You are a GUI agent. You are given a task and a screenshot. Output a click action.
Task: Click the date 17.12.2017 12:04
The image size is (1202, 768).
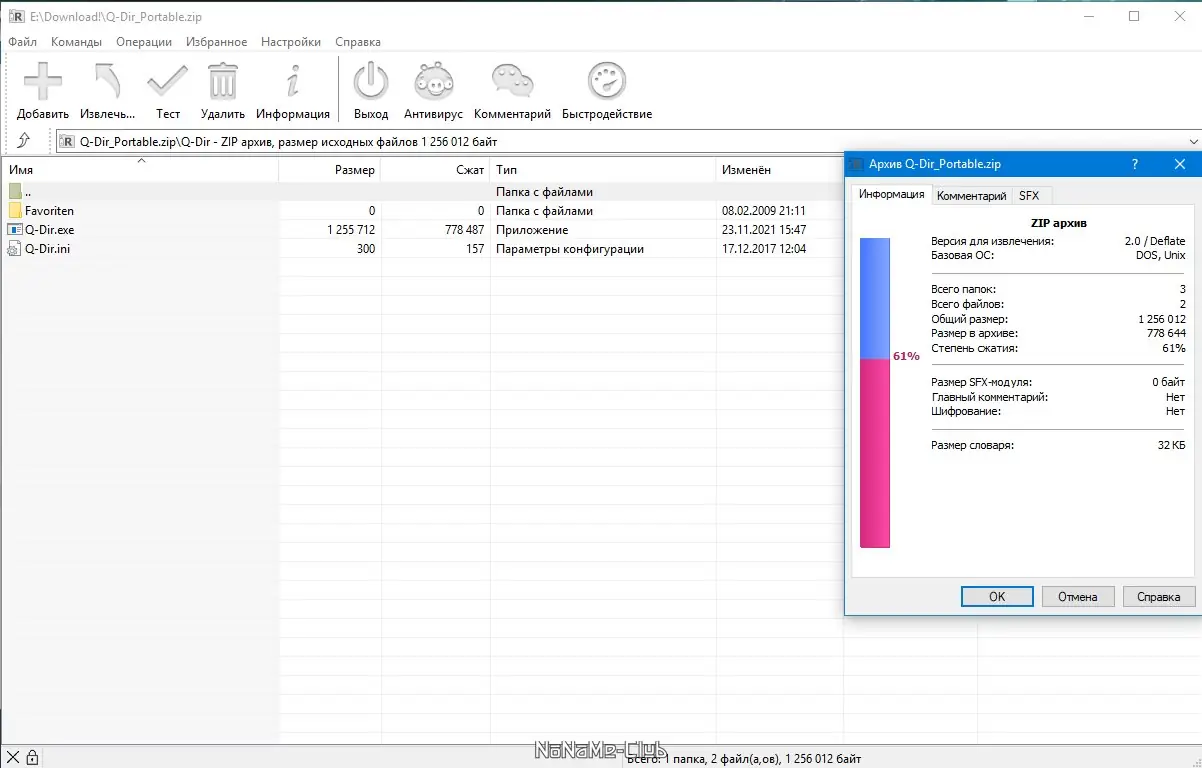tap(764, 249)
